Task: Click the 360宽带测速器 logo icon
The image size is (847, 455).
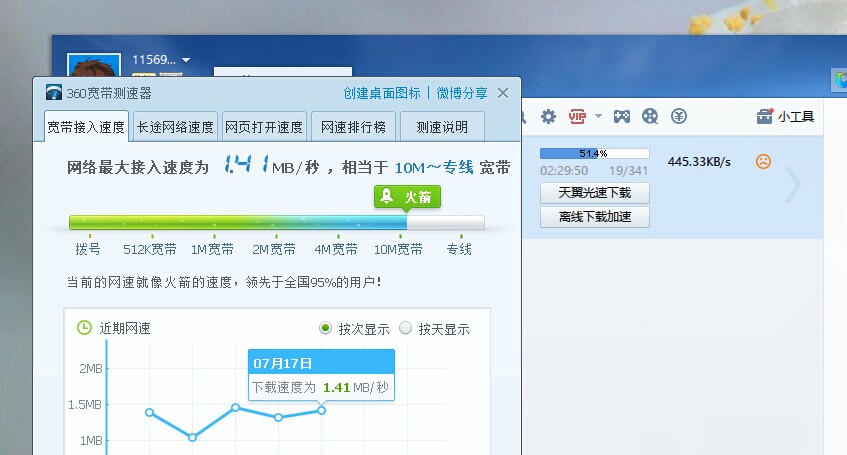Action: click(54, 93)
